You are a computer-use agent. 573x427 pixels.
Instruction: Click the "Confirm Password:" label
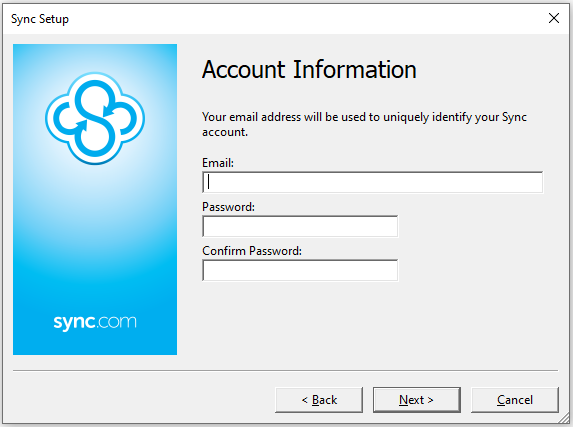coord(252,251)
